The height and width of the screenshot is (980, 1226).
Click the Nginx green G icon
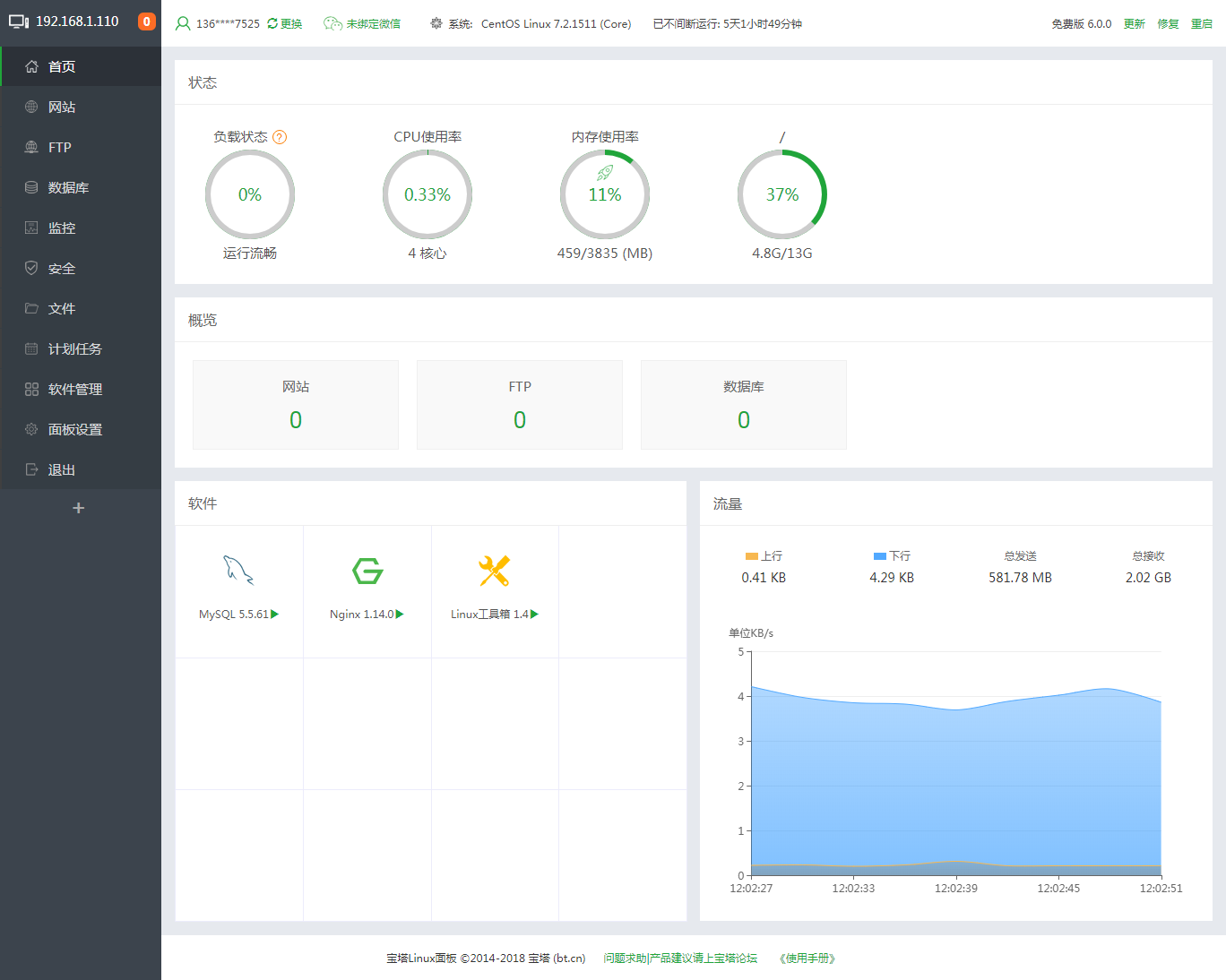pos(367,571)
